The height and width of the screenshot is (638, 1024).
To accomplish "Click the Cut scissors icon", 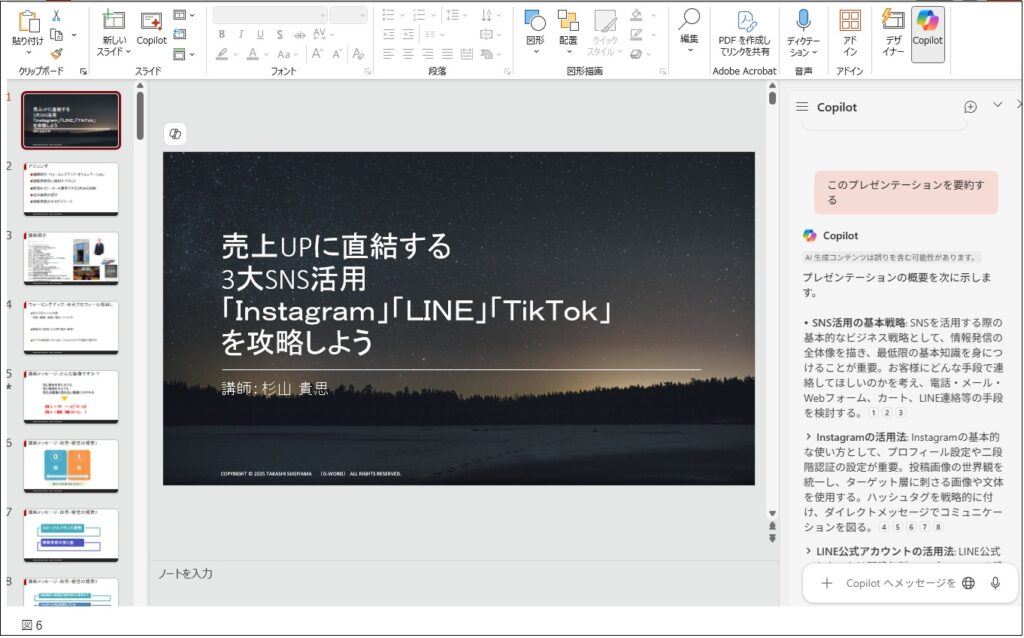I will [56, 15].
